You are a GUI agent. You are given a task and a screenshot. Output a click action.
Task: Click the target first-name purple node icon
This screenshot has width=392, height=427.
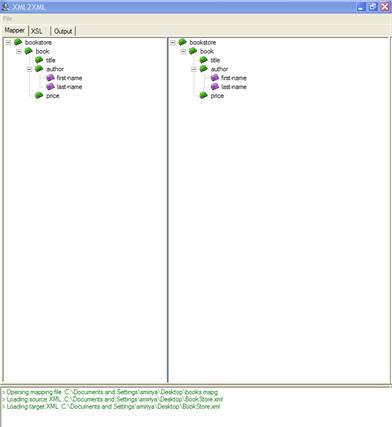pyautogui.click(x=215, y=78)
